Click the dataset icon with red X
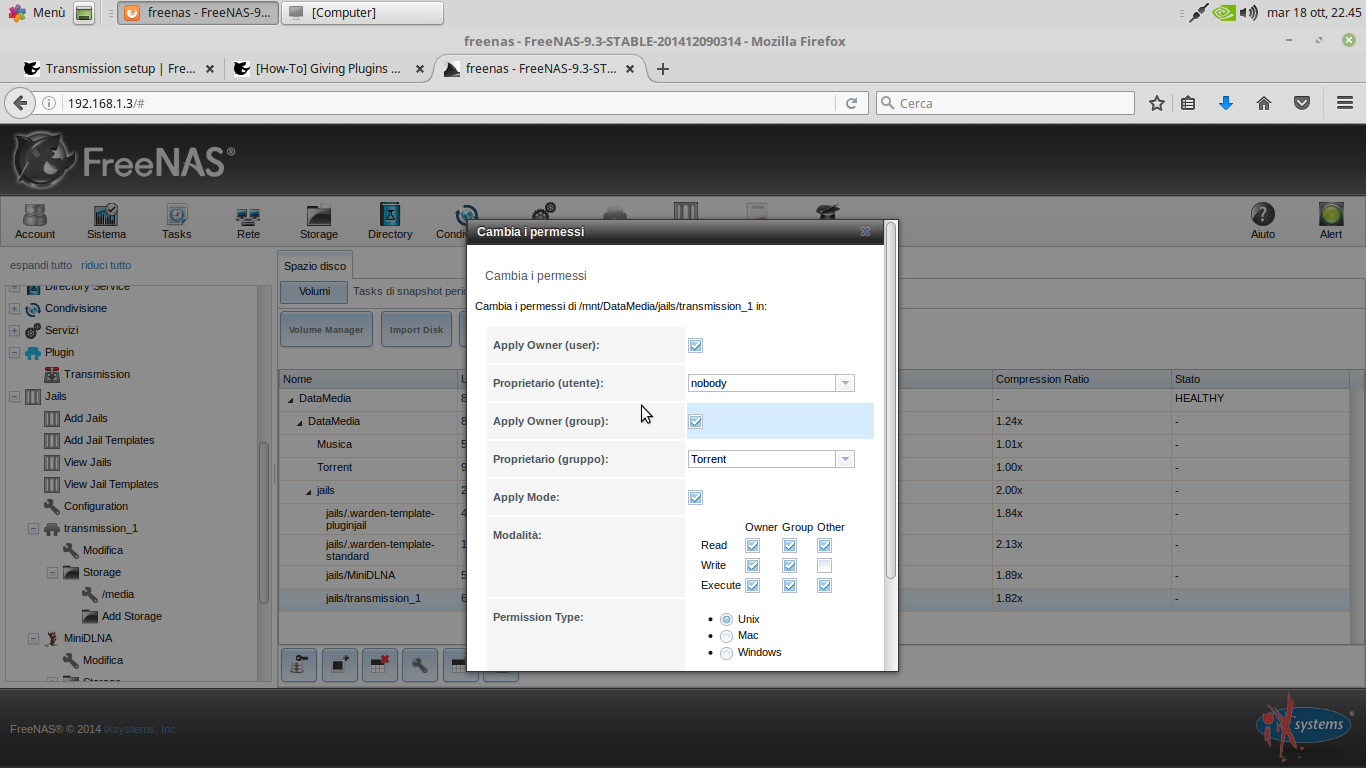This screenshot has width=1366, height=768. pyautogui.click(x=380, y=664)
